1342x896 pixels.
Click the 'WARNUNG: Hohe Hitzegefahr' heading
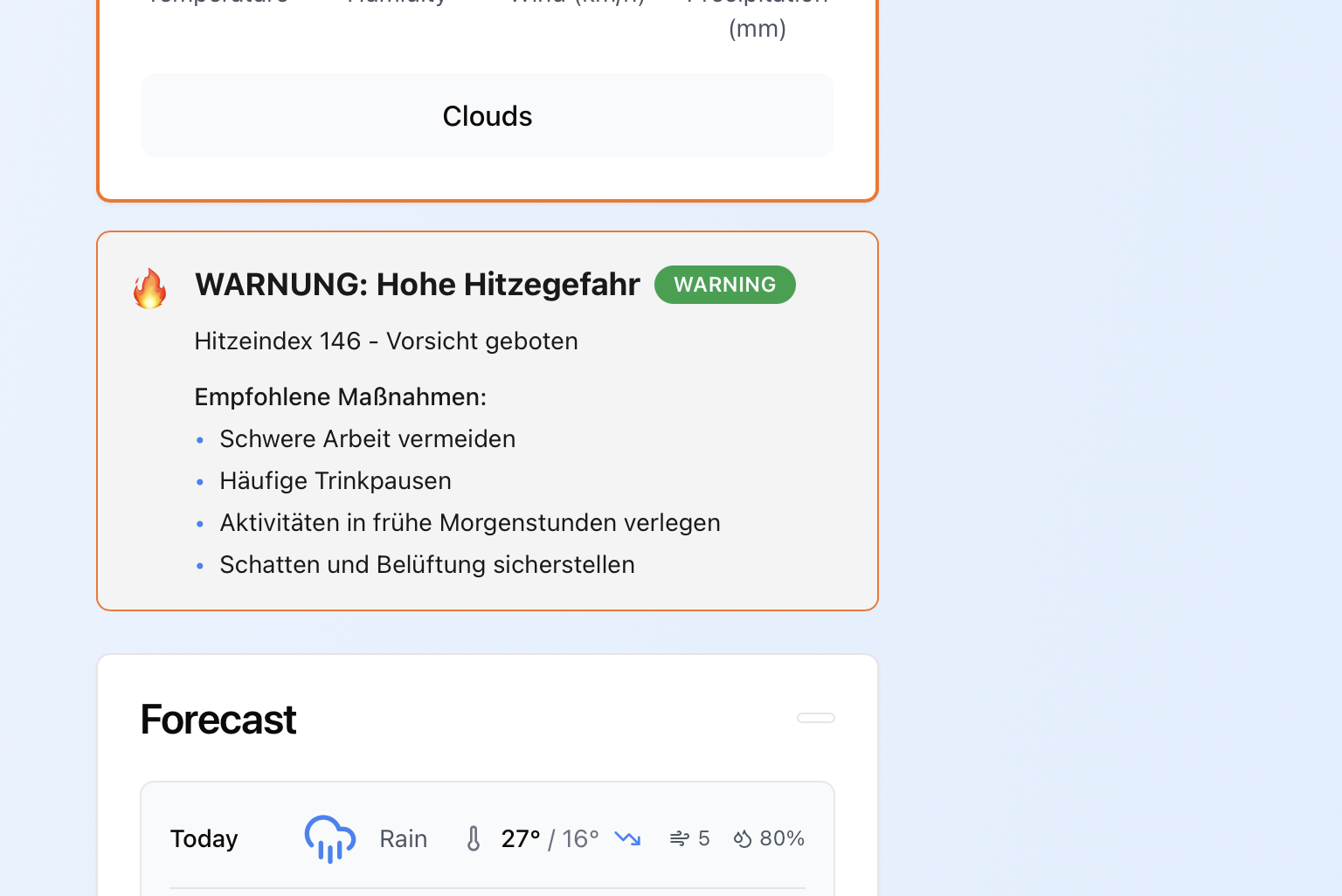click(417, 285)
